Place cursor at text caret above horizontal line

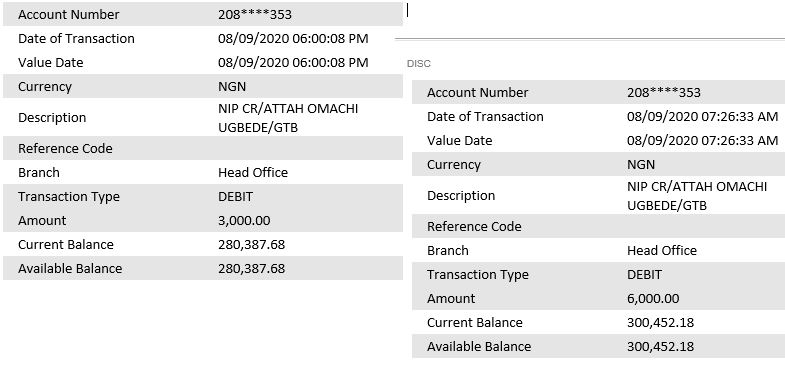(x=408, y=10)
